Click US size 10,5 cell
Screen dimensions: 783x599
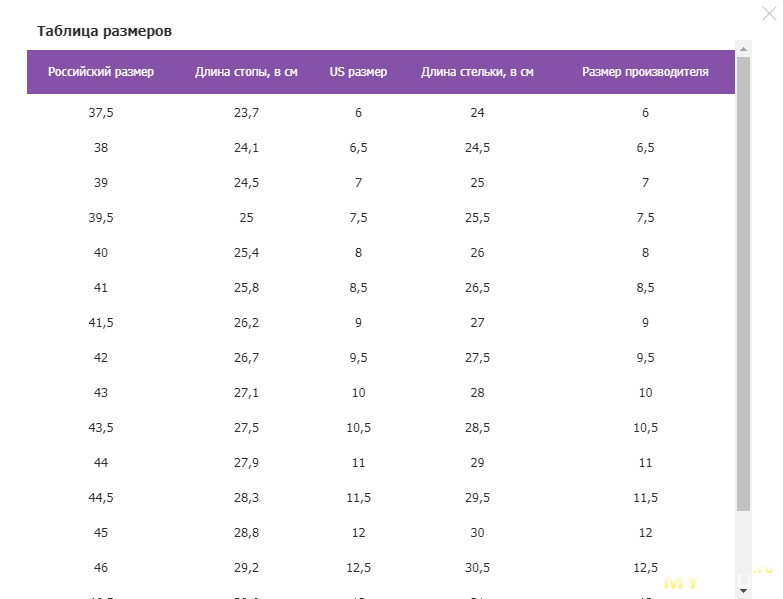358,428
